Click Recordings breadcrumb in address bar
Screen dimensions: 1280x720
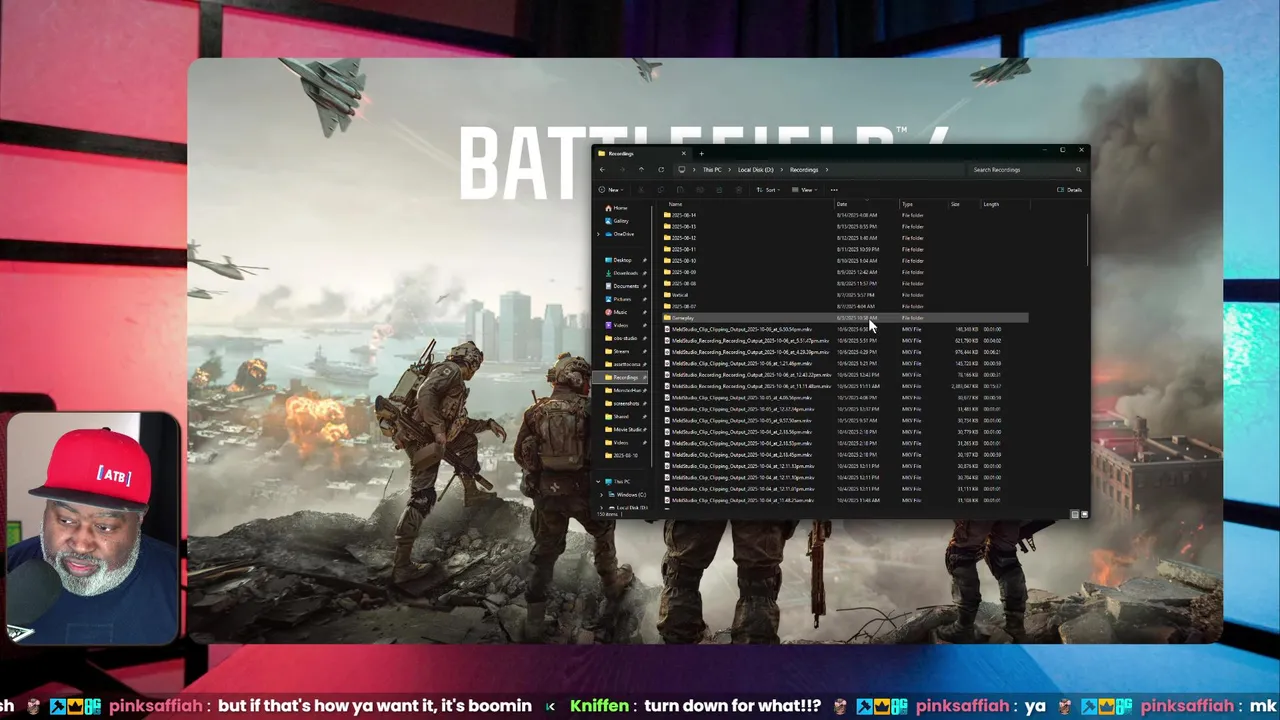coord(804,169)
